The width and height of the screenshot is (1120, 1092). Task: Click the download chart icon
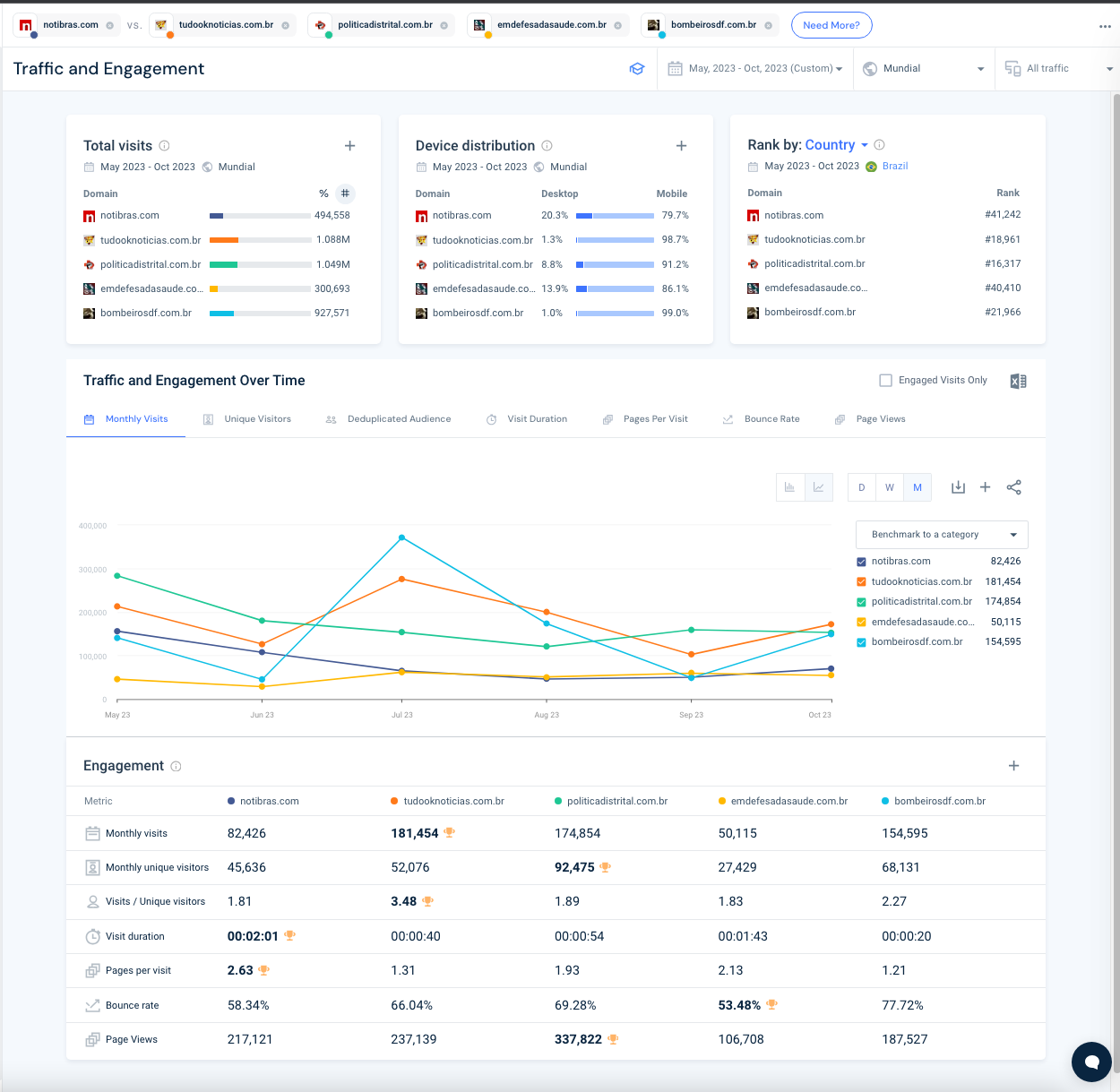click(958, 487)
